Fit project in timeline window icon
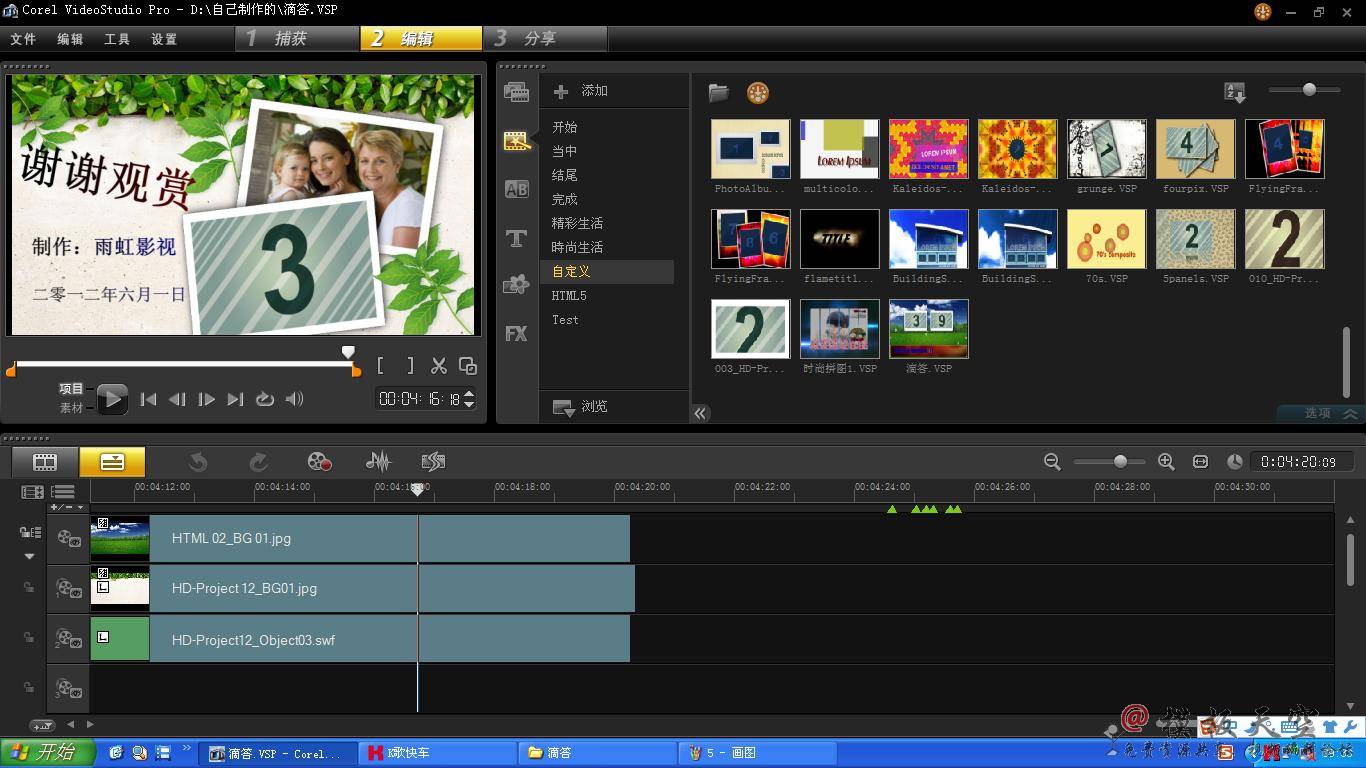The height and width of the screenshot is (768, 1366). [x=1200, y=461]
